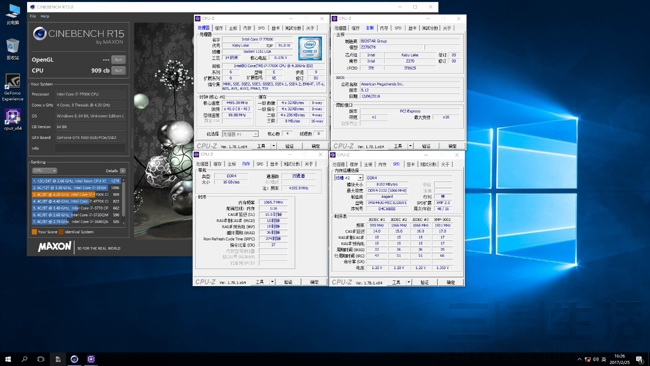
Task: Switch to 处理器 tab in CPU-Z memory window
Action: click(202, 164)
